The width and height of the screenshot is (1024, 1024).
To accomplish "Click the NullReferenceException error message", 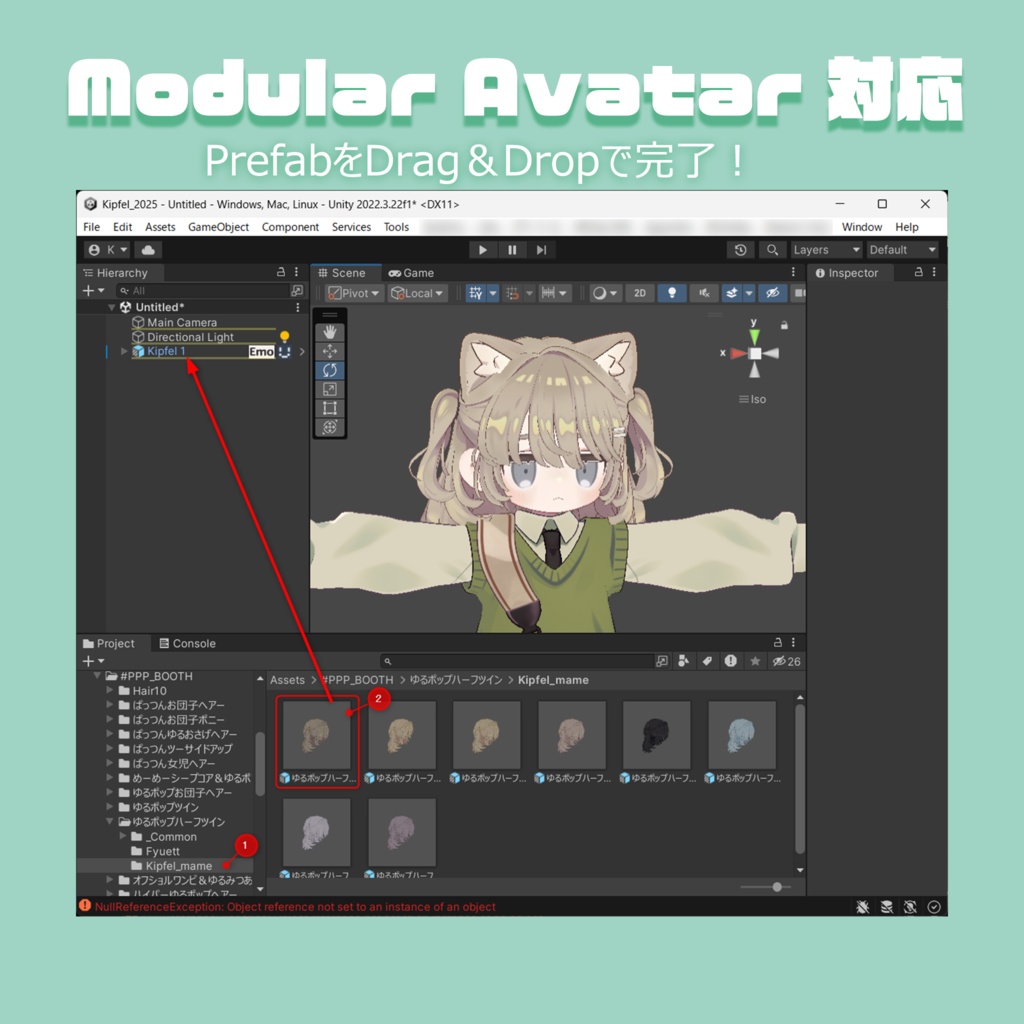I will click(x=295, y=906).
